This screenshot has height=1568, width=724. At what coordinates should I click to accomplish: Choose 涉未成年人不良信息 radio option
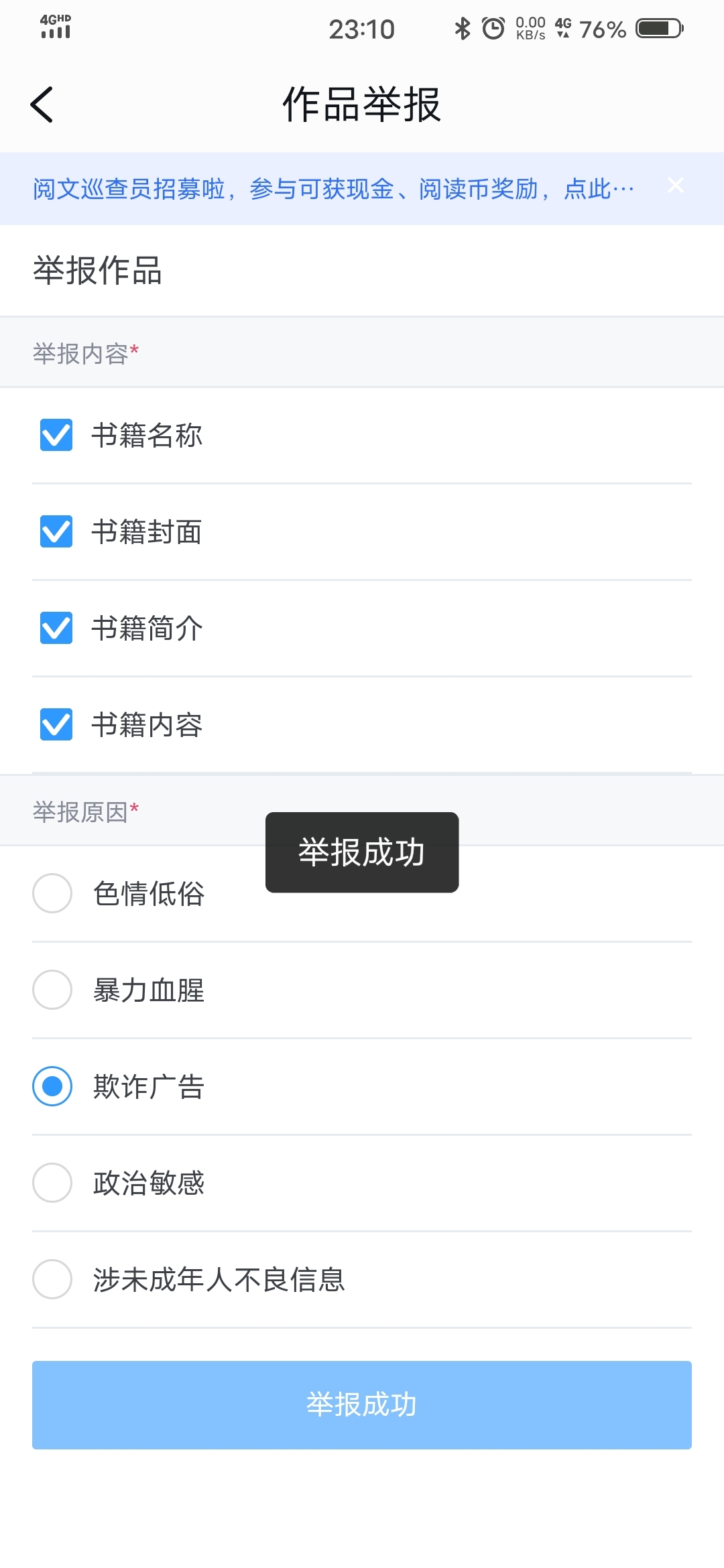click(52, 1279)
